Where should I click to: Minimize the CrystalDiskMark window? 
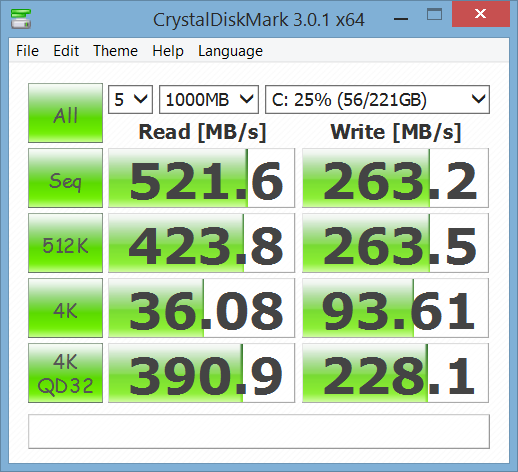401,18
